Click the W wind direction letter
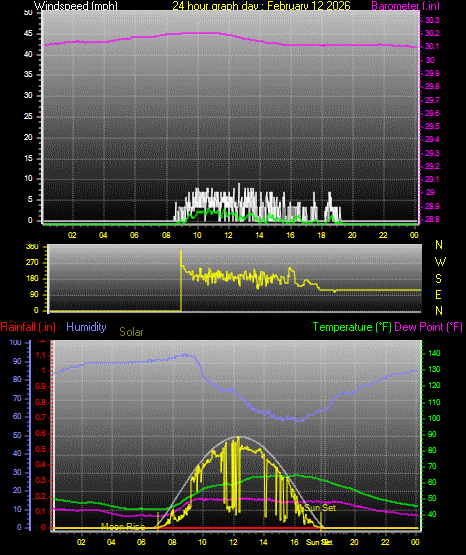 tap(440, 262)
